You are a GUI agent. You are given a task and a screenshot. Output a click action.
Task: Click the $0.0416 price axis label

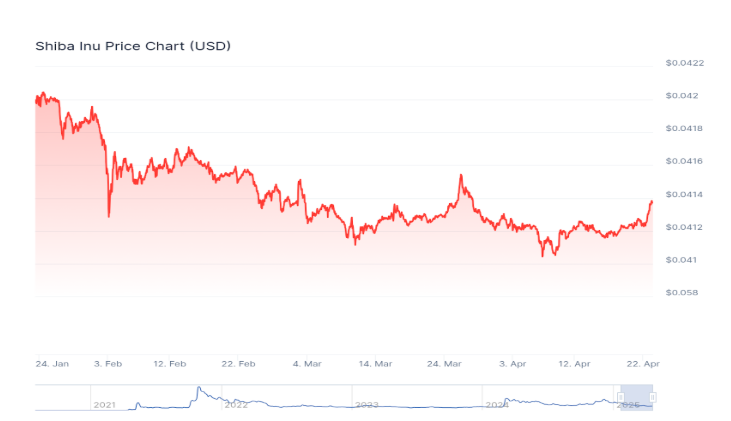[x=685, y=161]
